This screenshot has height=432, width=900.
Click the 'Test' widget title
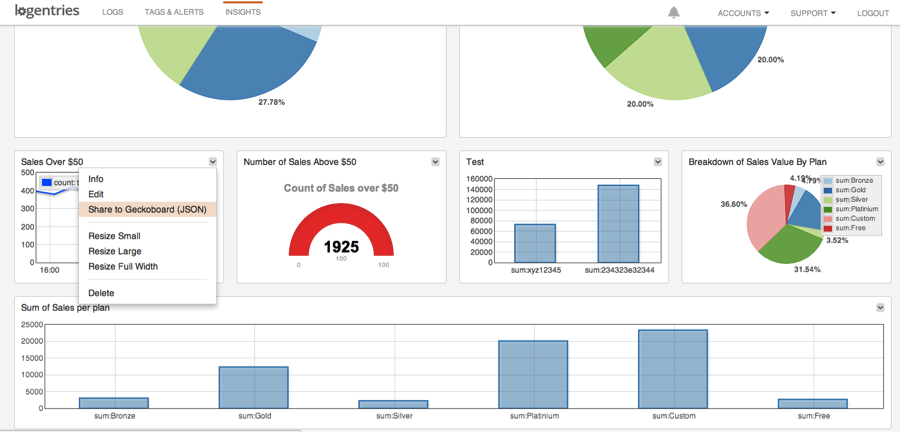[475, 162]
